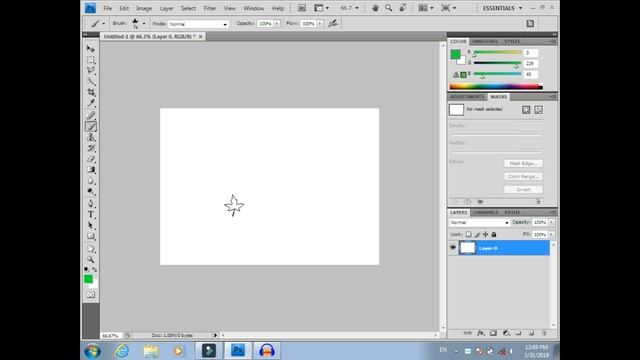Select the Move tool
Viewport: 640px width, 360px height.
[91, 49]
